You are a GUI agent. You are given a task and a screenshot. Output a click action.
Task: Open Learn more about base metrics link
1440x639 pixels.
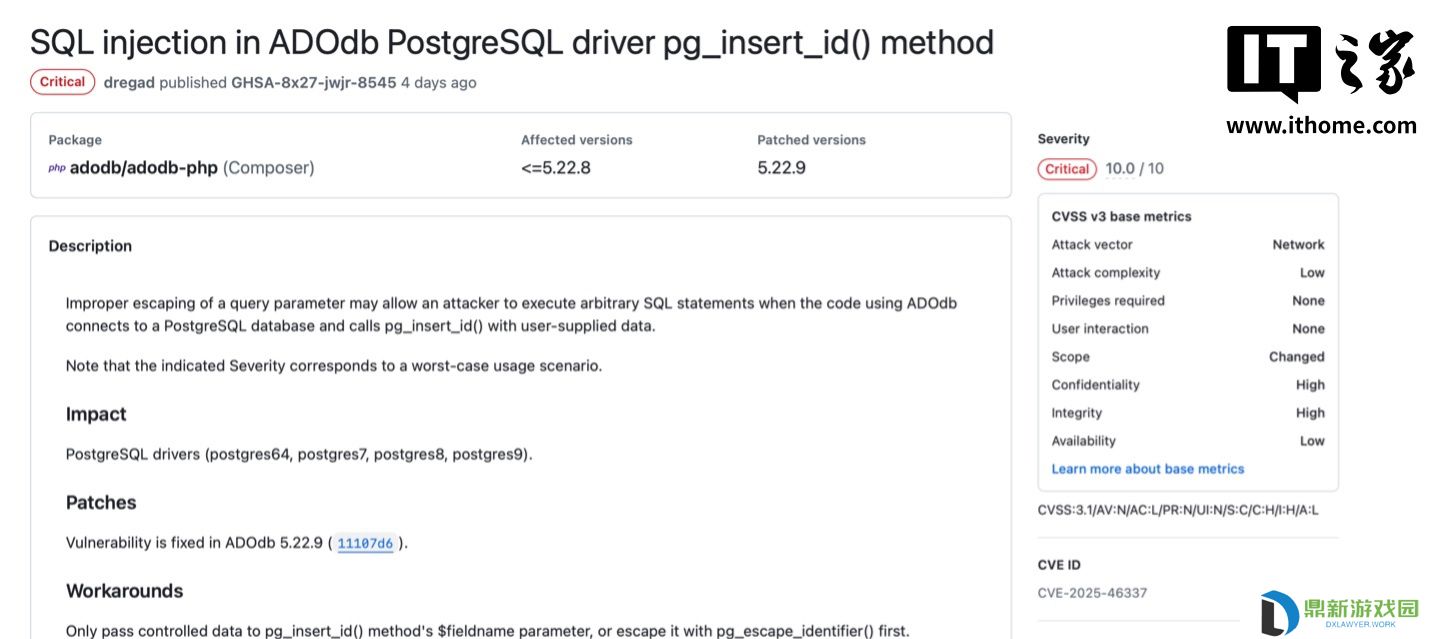[1148, 469]
